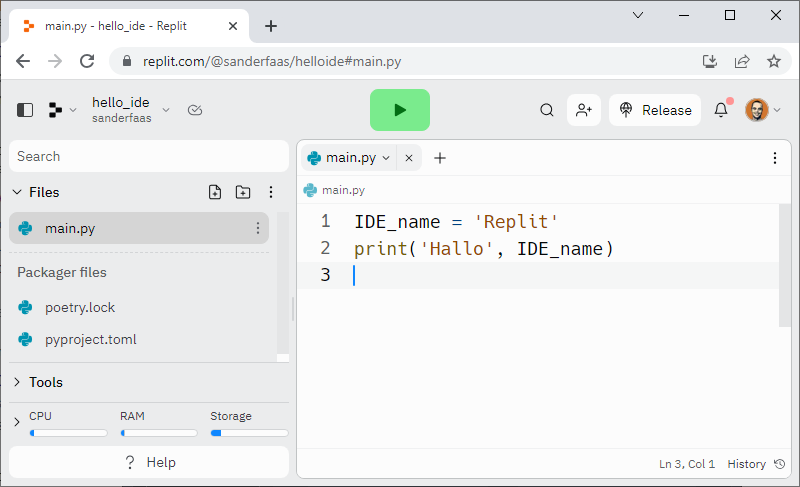Create a new file via the icon
The height and width of the screenshot is (487, 800).
pos(215,192)
